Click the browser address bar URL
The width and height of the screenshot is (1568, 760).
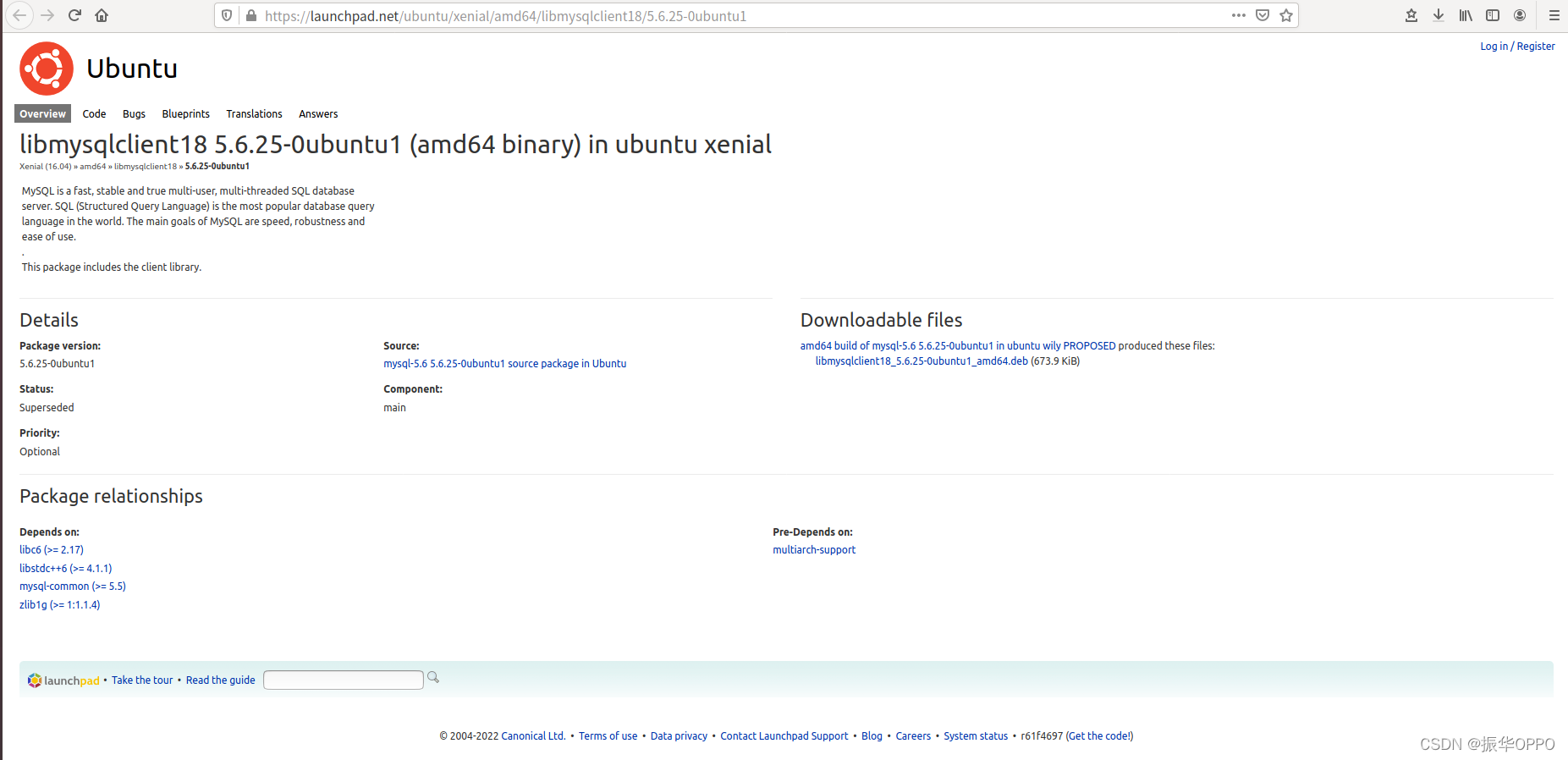(505, 16)
